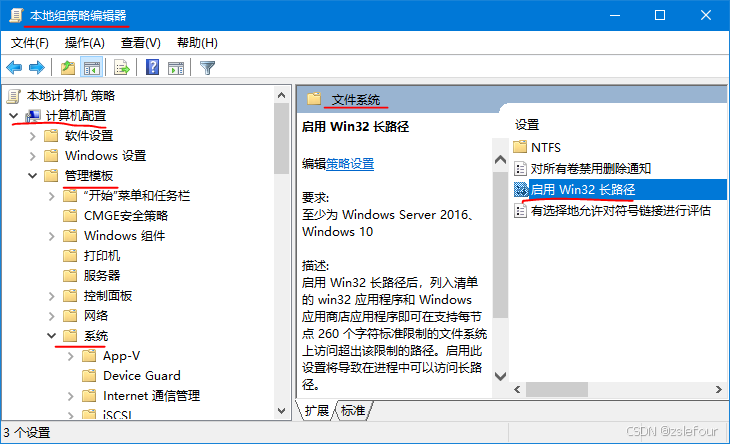Switch to the 标准 tab
This screenshot has height=444, width=730.
(353, 410)
